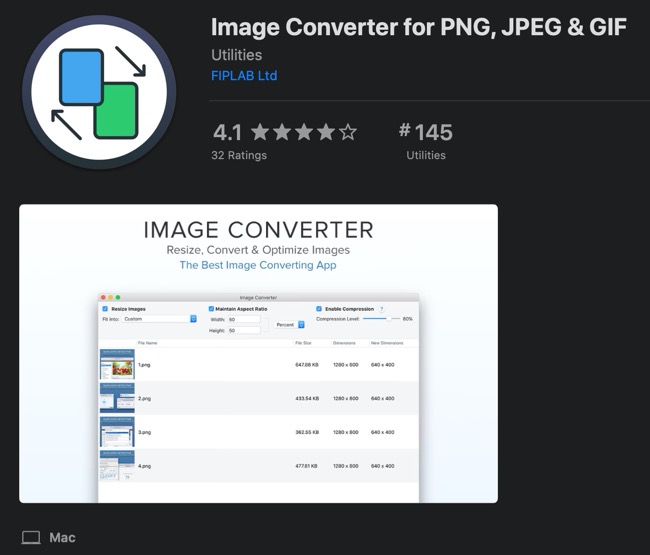Click the File Name column header
Image resolution: width=650 pixels, height=555 pixels.
coord(148,343)
